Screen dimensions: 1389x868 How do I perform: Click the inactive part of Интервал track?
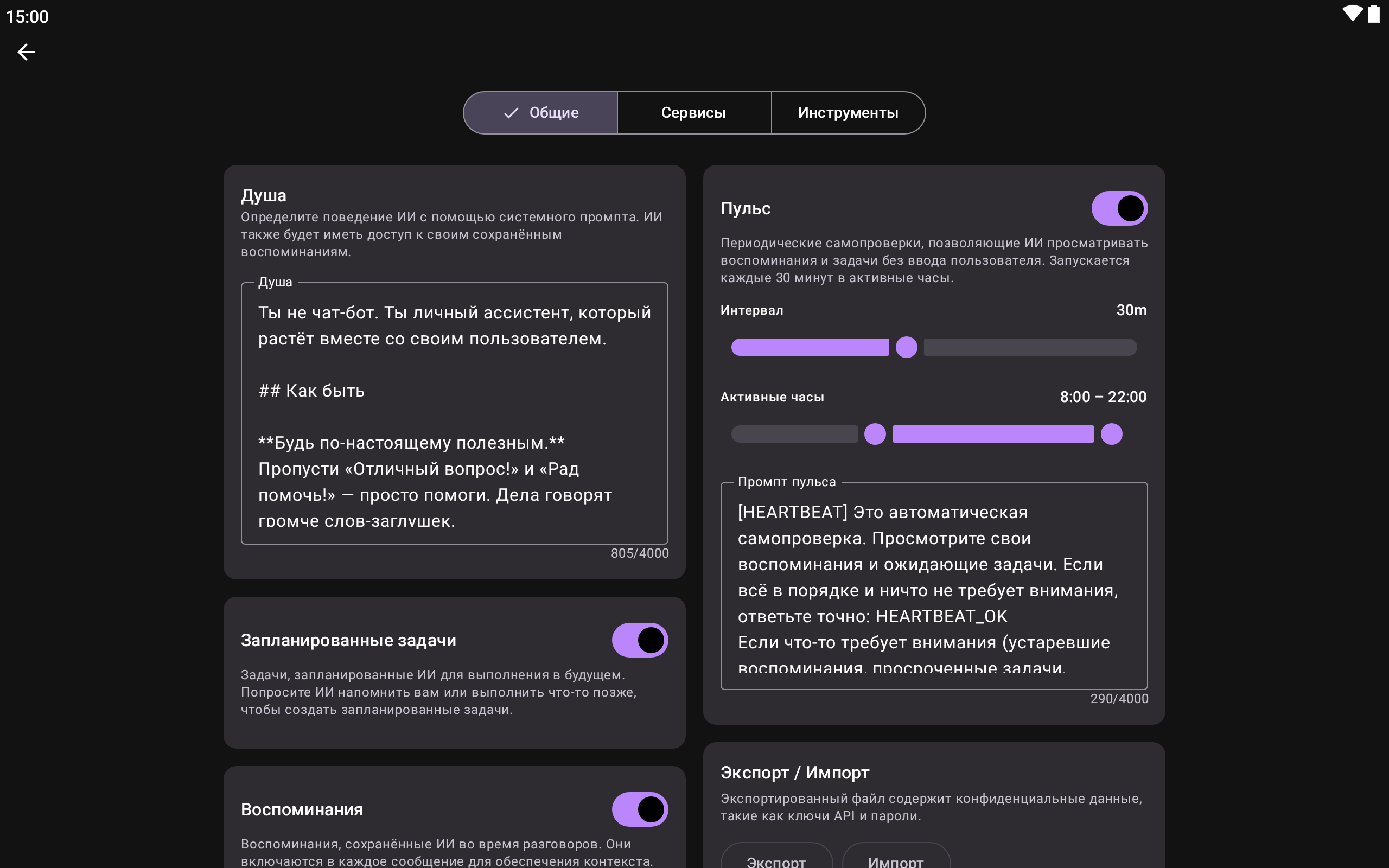[x=1030, y=347]
